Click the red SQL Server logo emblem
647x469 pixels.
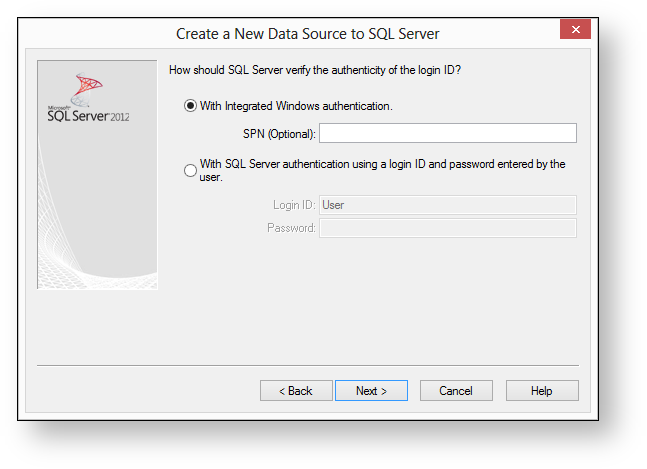pos(89,87)
